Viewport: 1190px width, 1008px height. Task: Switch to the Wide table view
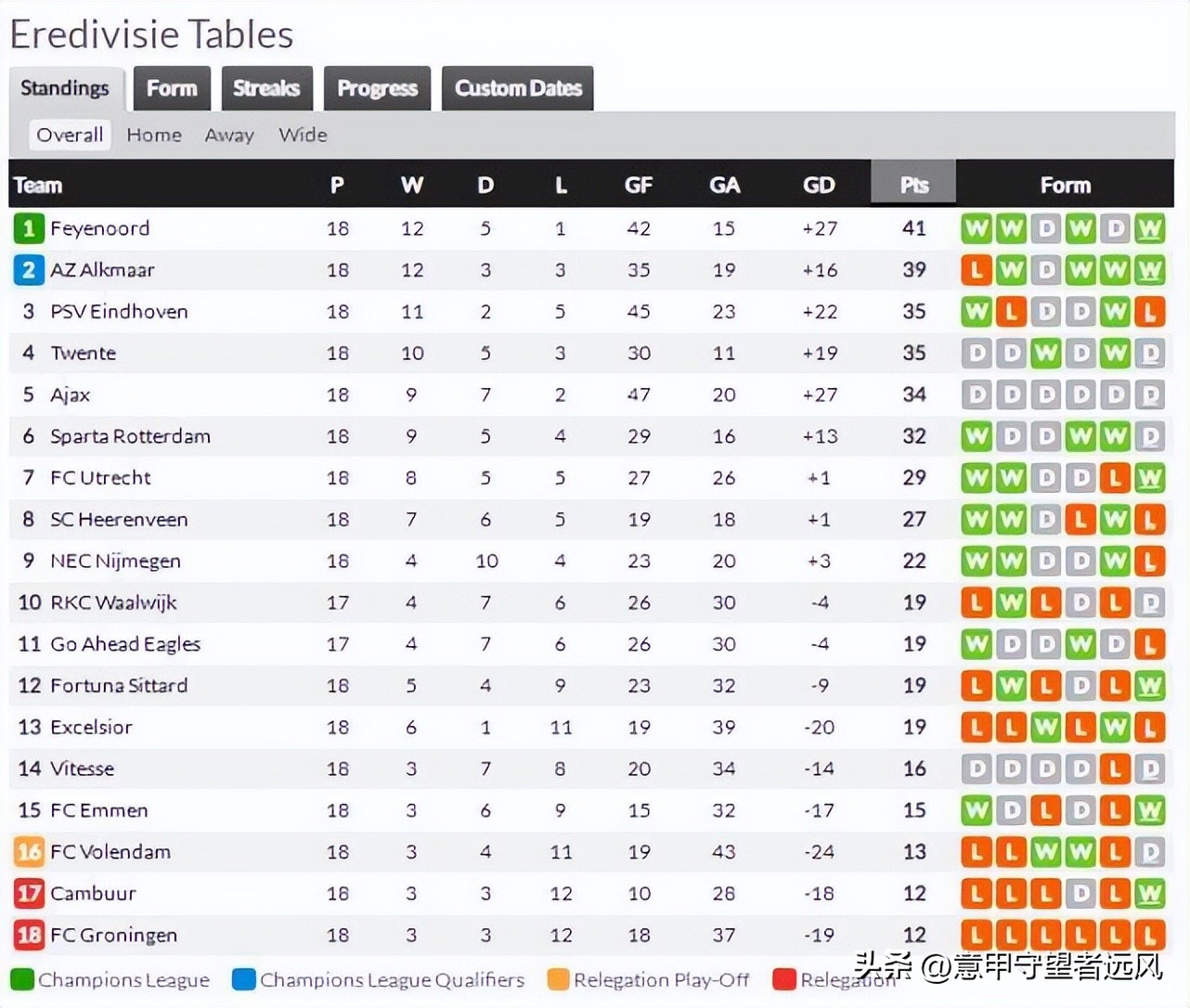pos(303,135)
